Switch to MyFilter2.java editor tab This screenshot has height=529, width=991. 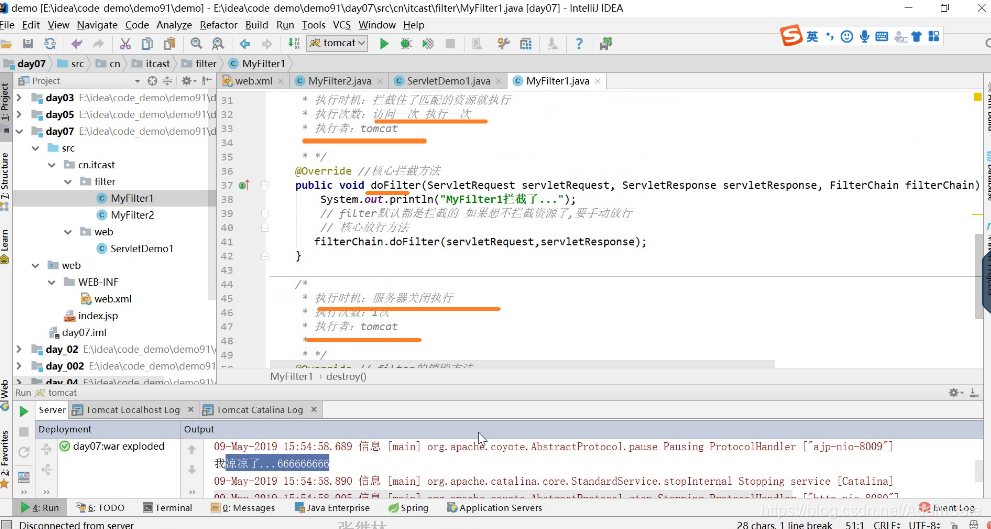click(339, 81)
